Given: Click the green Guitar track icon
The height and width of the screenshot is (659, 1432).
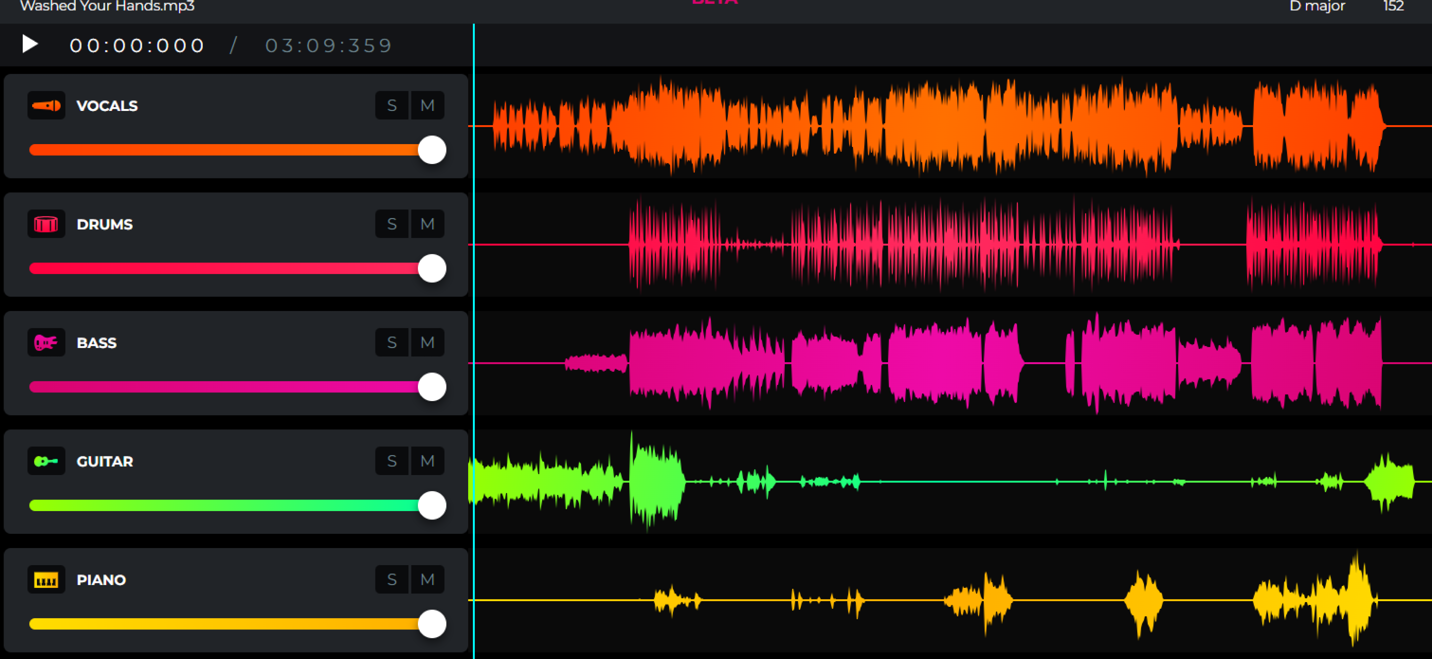Looking at the screenshot, I should tap(46, 461).
